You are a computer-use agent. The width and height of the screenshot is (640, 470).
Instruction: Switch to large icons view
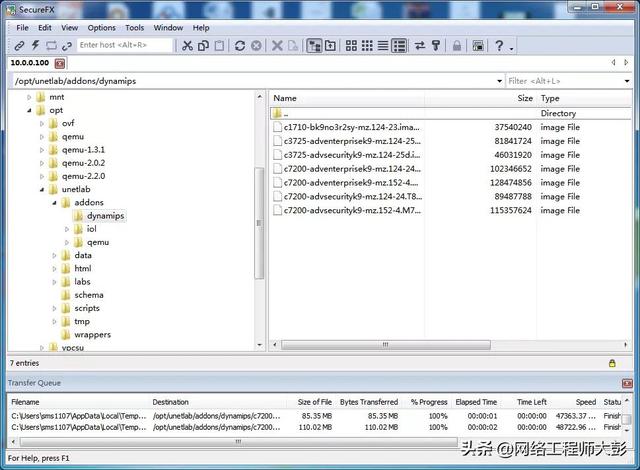coord(351,45)
